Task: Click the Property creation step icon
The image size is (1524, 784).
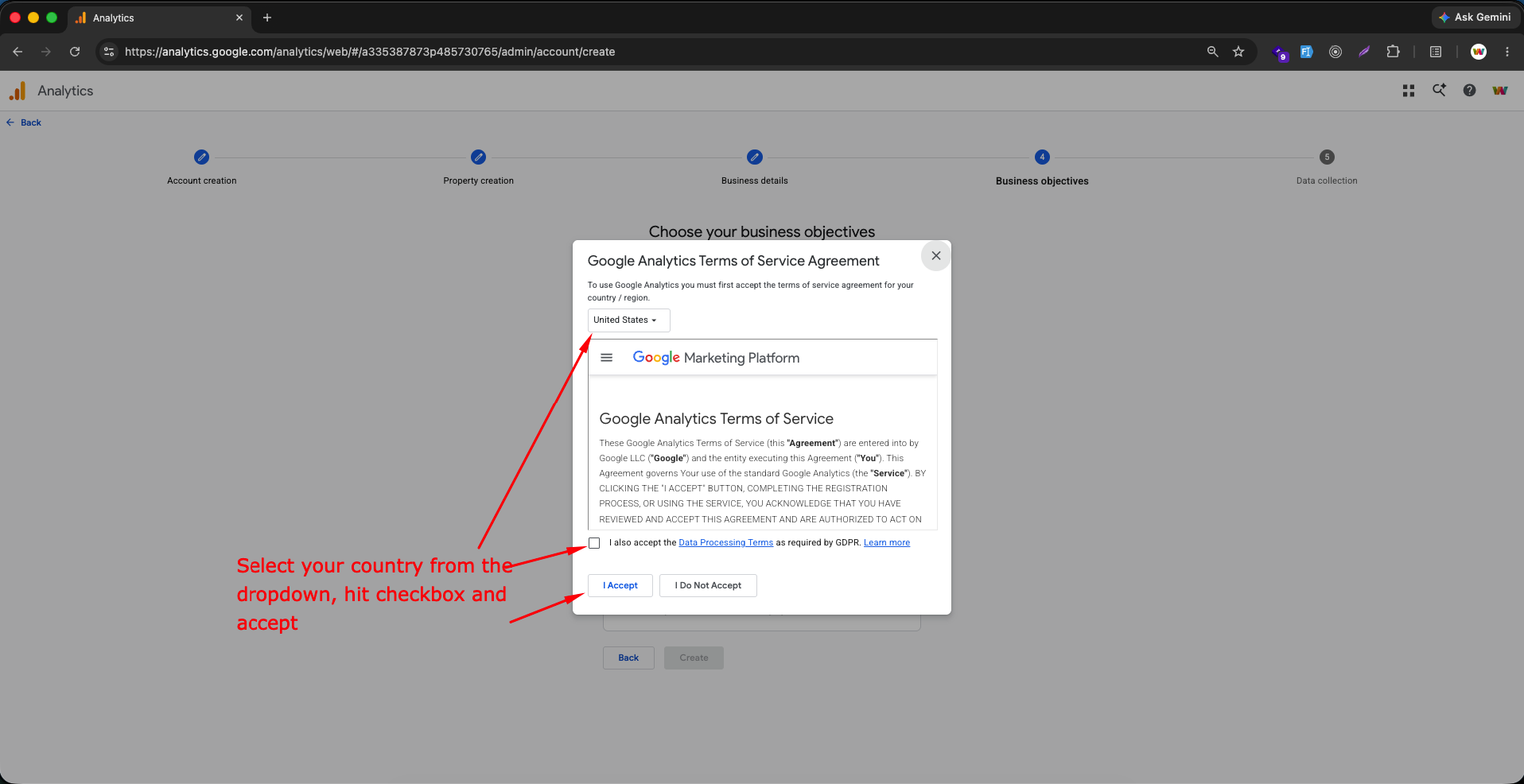Action: [x=478, y=157]
